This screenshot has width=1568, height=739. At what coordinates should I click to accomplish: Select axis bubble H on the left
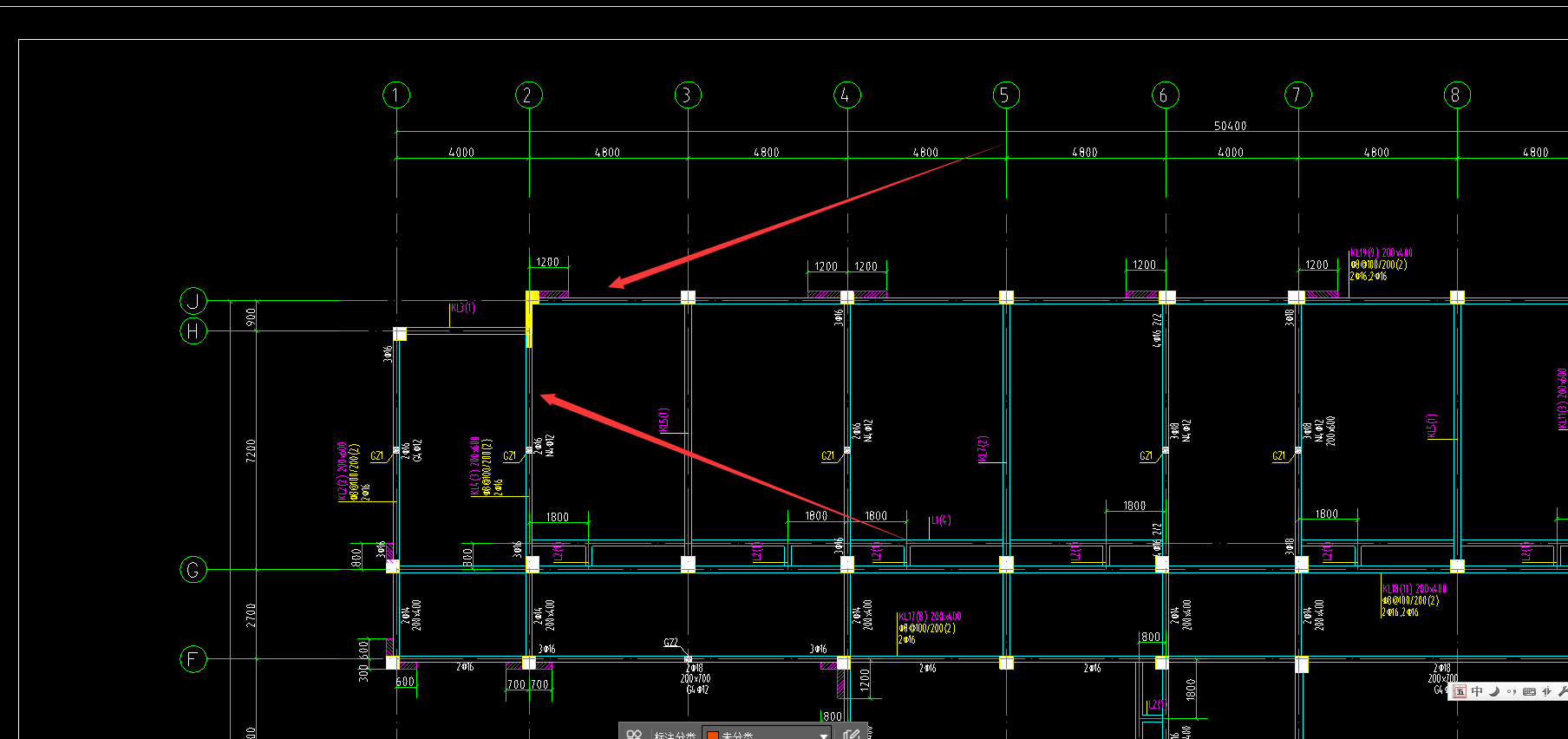193,330
